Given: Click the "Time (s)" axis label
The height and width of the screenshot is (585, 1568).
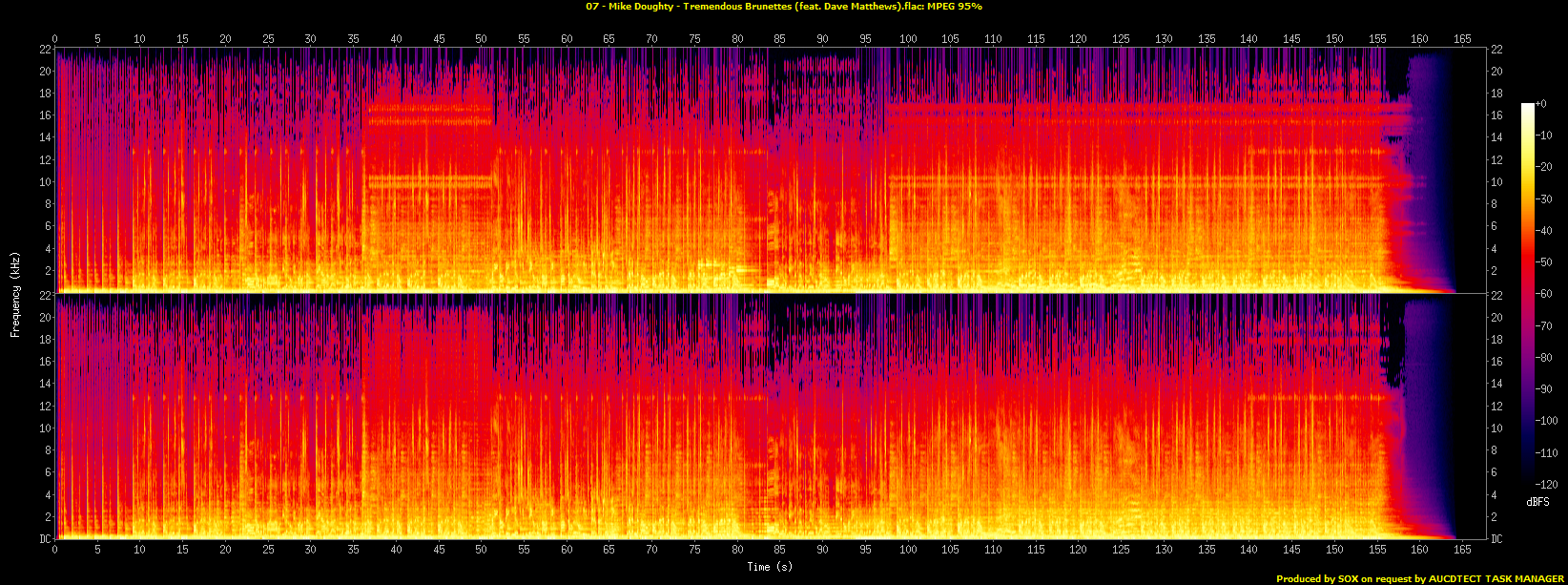Looking at the screenshot, I should pyautogui.click(x=771, y=567).
